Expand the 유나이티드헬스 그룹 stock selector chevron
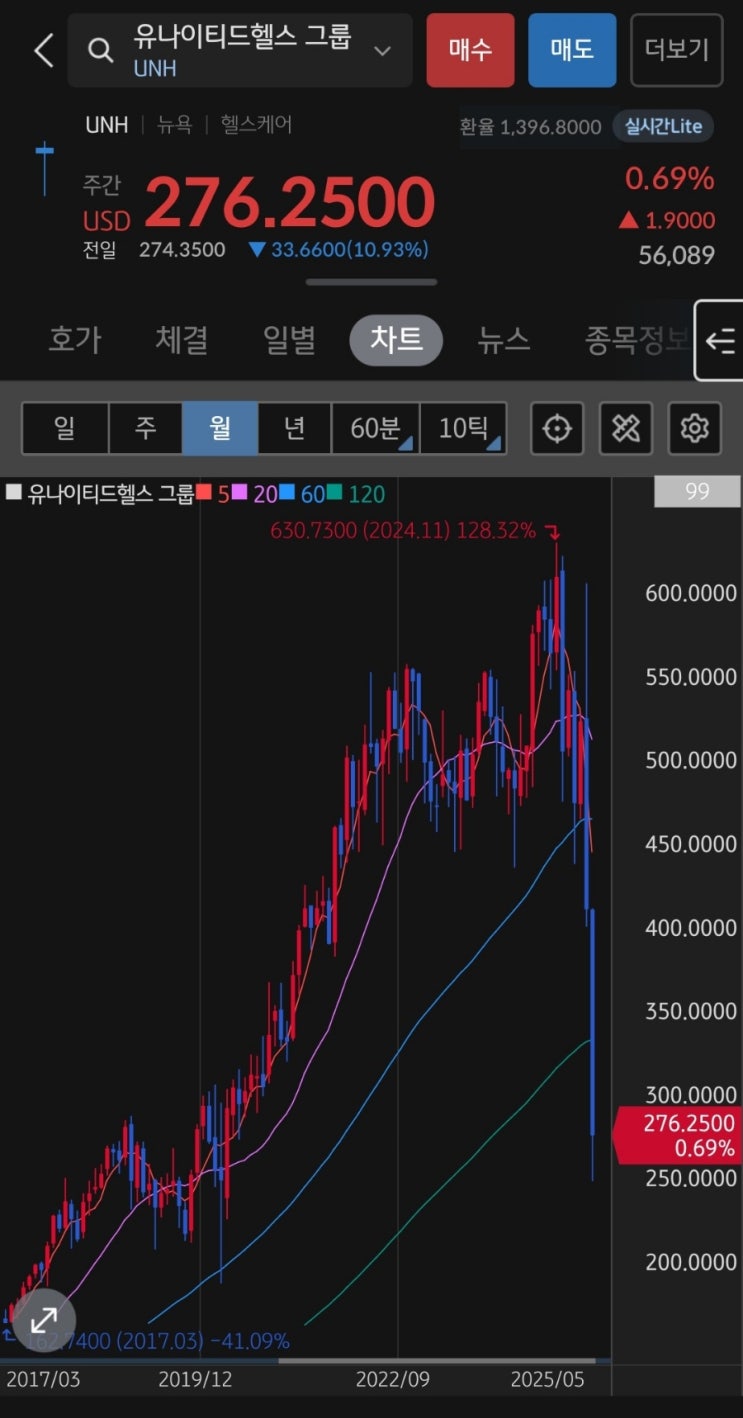Image resolution: width=743 pixels, height=1418 pixels. click(382, 50)
